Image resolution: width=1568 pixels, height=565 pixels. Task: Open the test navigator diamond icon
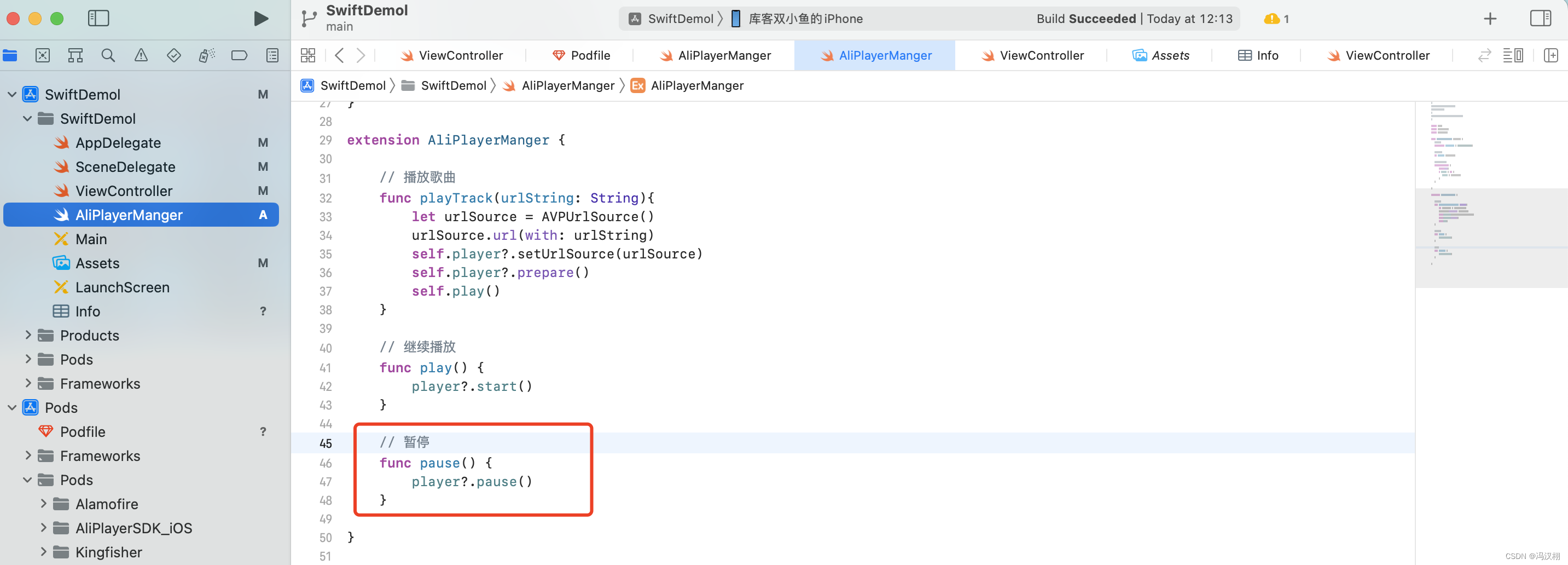[174, 55]
